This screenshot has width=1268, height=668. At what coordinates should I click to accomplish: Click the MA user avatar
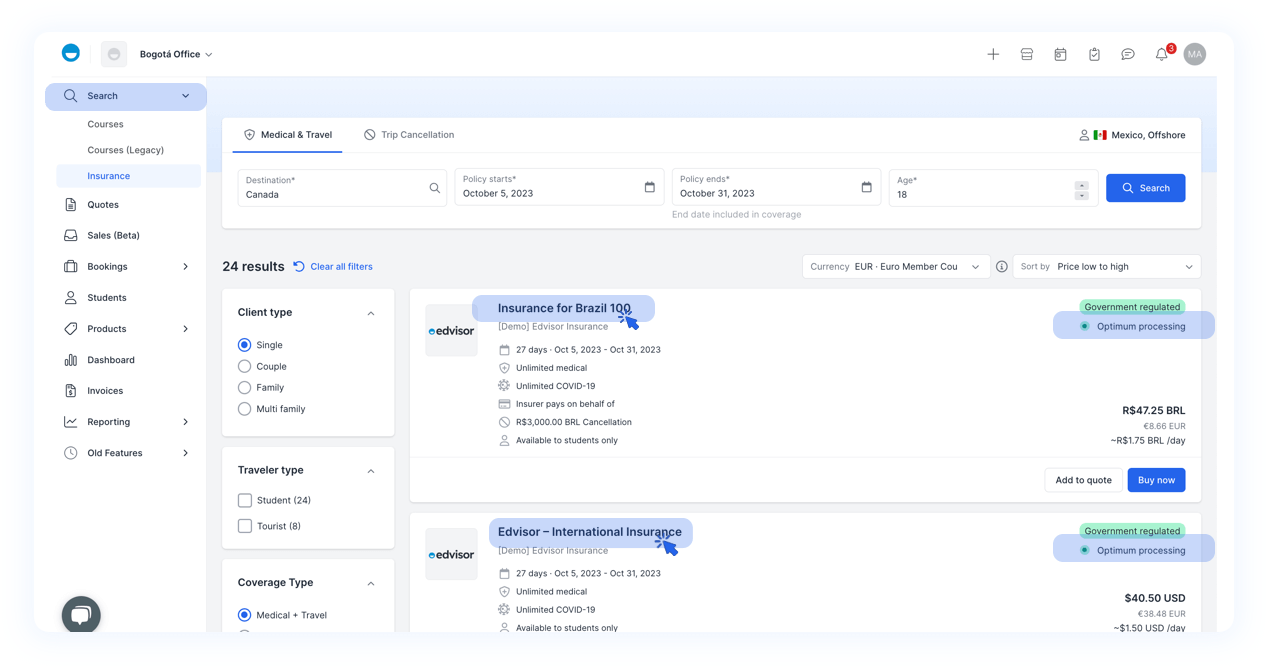click(x=1194, y=54)
